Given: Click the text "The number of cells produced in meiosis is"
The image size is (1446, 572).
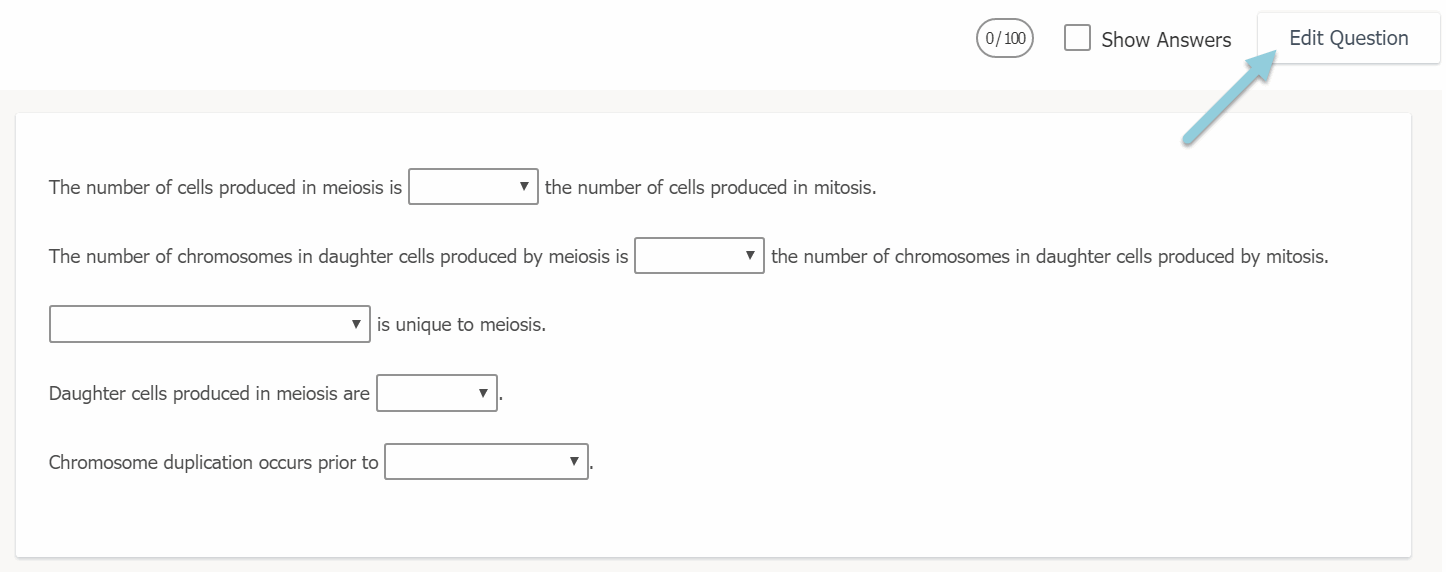Looking at the screenshot, I should tap(225, 188).
